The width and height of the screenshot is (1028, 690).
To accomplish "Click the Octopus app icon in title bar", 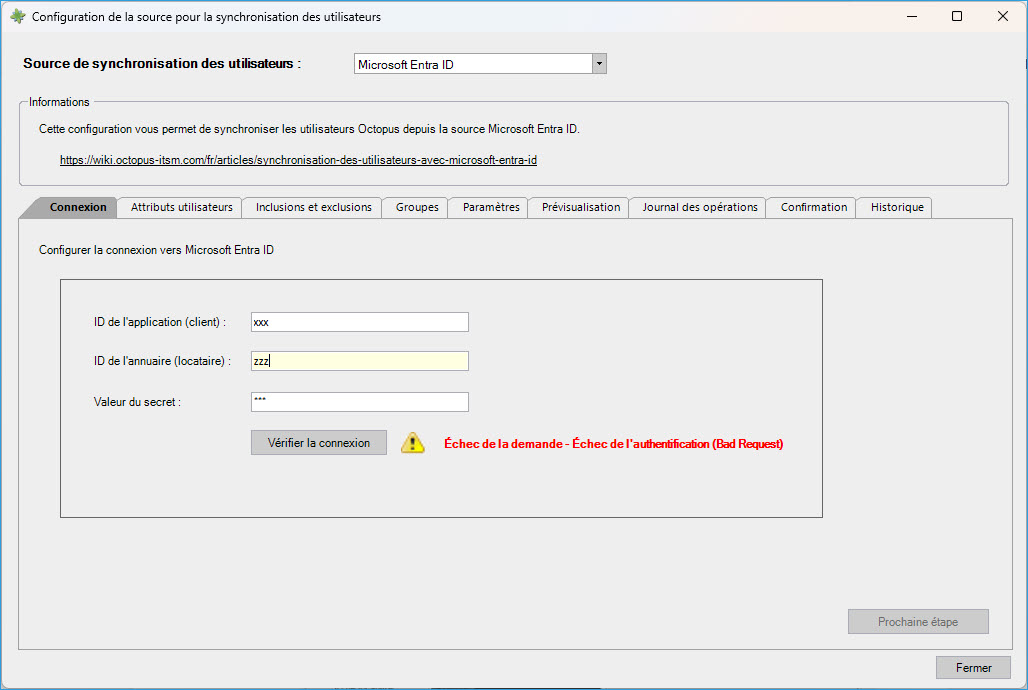I will (17, 17).
